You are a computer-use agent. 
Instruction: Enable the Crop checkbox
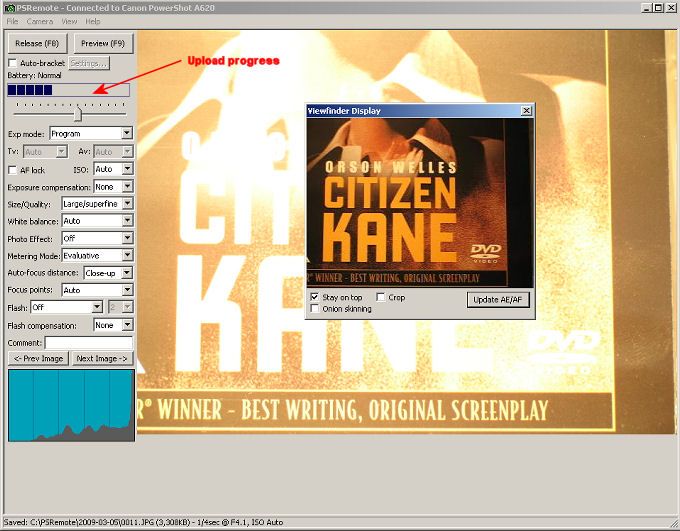coord(381,297)
